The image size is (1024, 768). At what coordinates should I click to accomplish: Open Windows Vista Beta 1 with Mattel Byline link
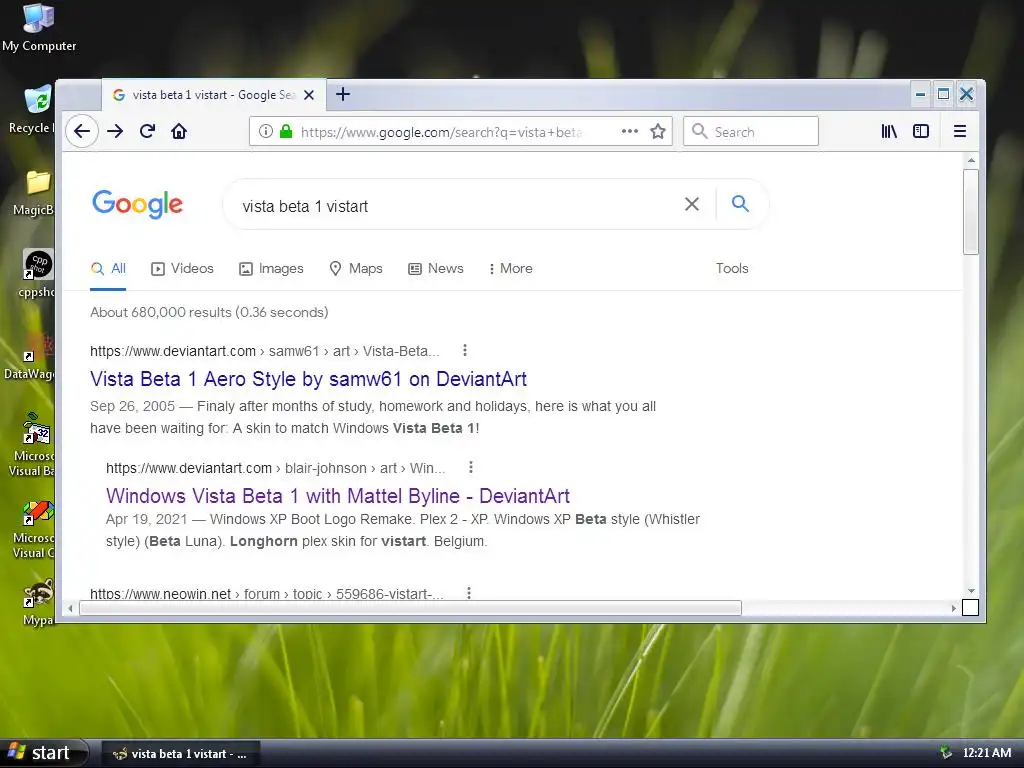338,496
